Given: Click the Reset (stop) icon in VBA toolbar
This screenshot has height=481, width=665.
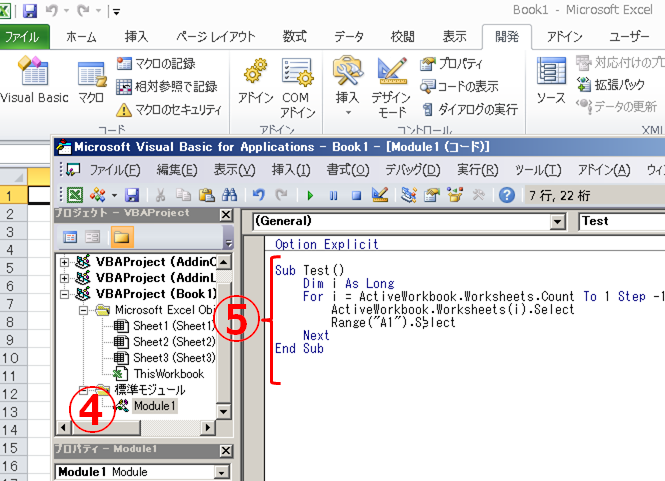Looking at the screenshot, I should tap(356, 195).
